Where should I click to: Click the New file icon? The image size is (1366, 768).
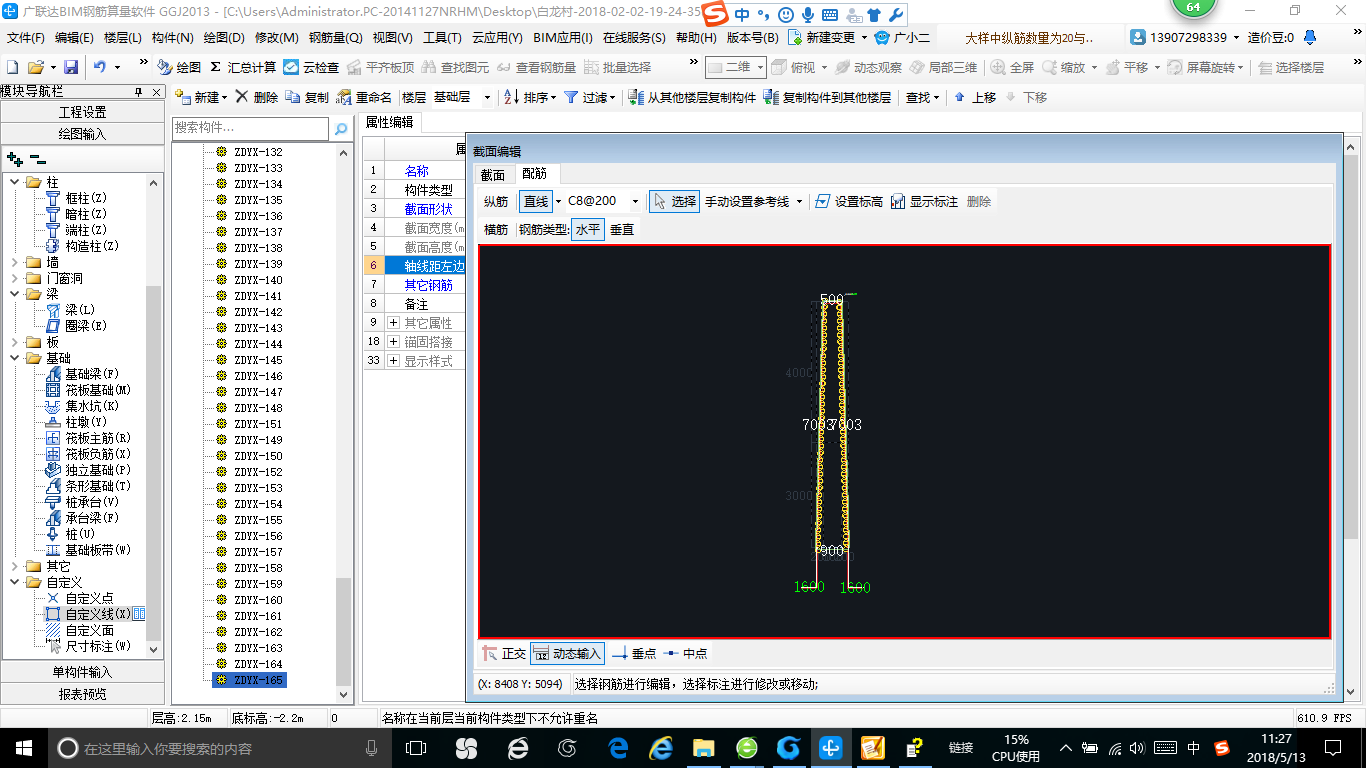point(13,67)
